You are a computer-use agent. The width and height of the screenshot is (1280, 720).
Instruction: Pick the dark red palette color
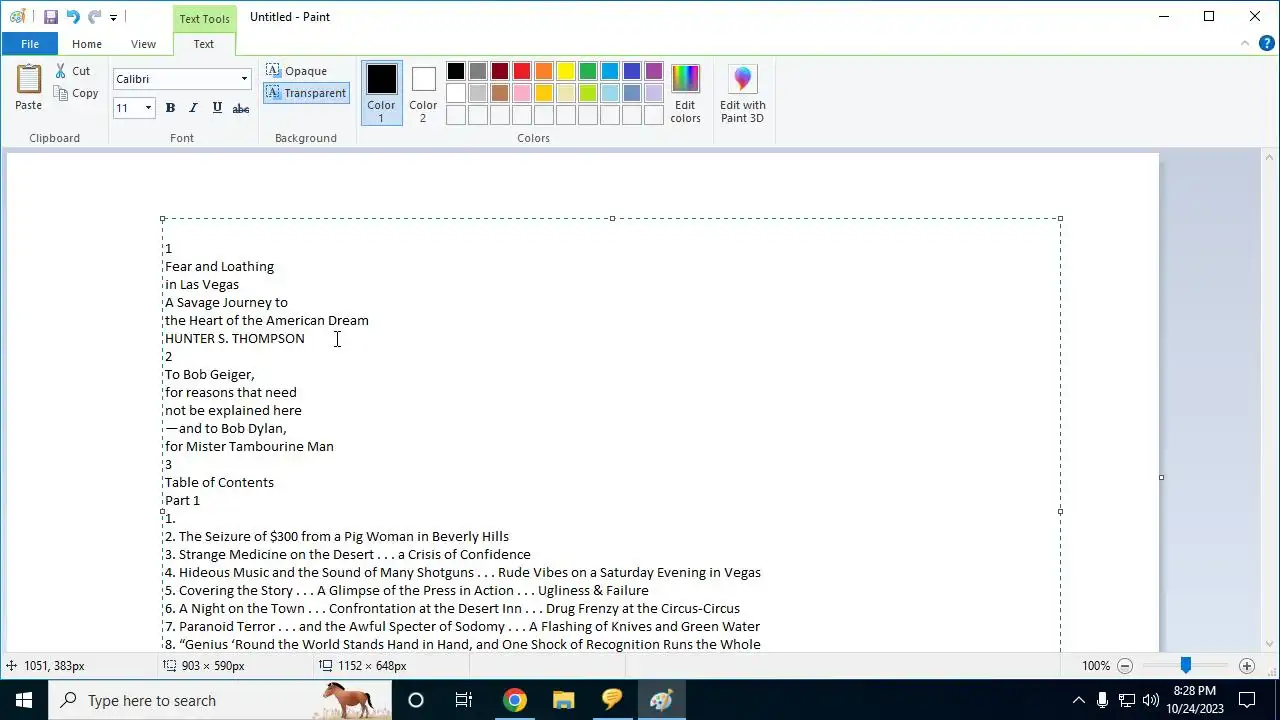(x=500, y=71)
